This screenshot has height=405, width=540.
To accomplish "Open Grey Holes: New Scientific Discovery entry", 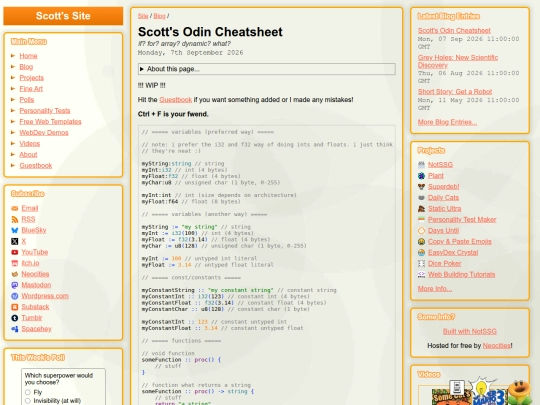I will click(458, 61).
